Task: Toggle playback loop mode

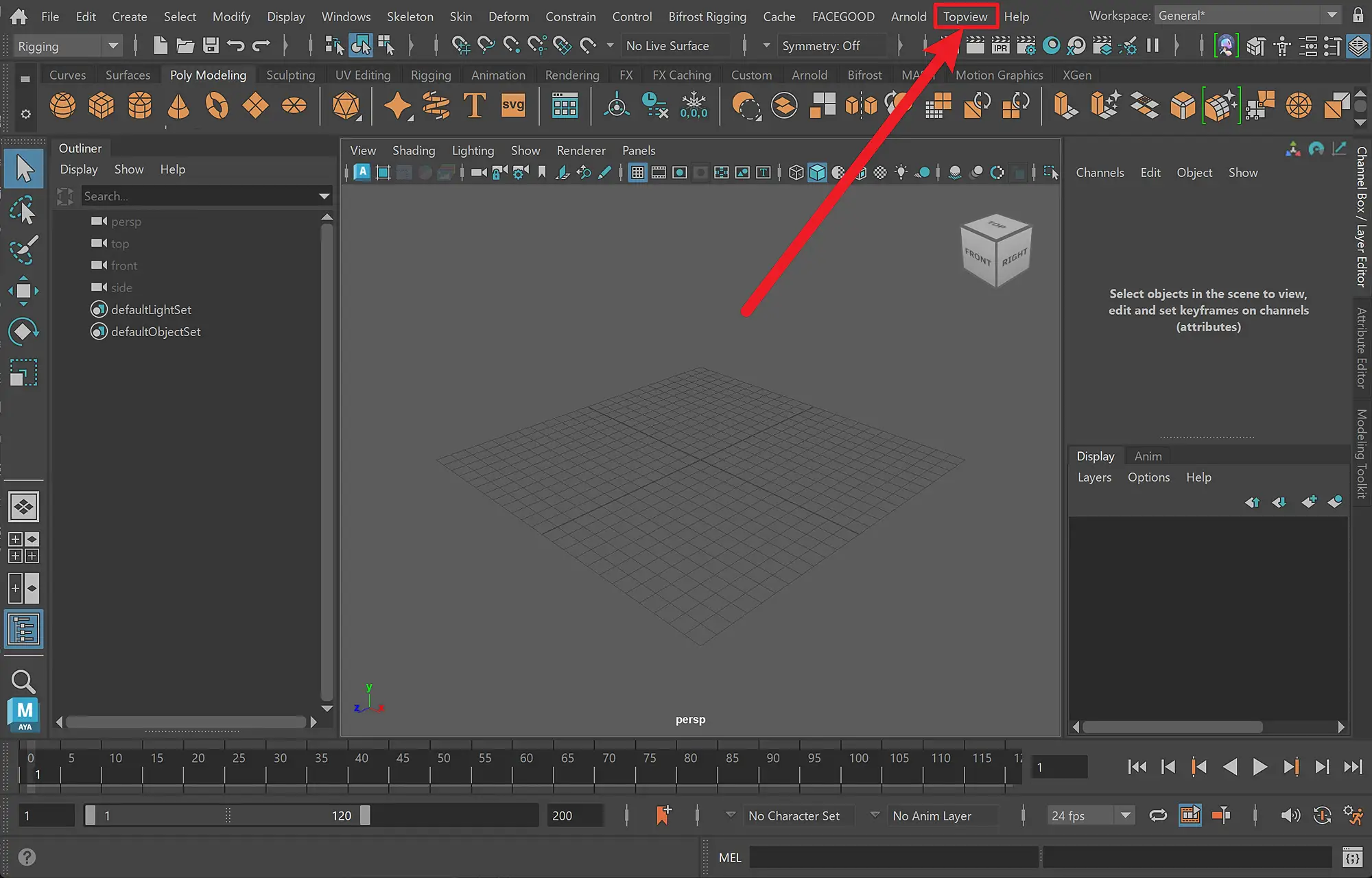Action: [x=1158, y=816]
